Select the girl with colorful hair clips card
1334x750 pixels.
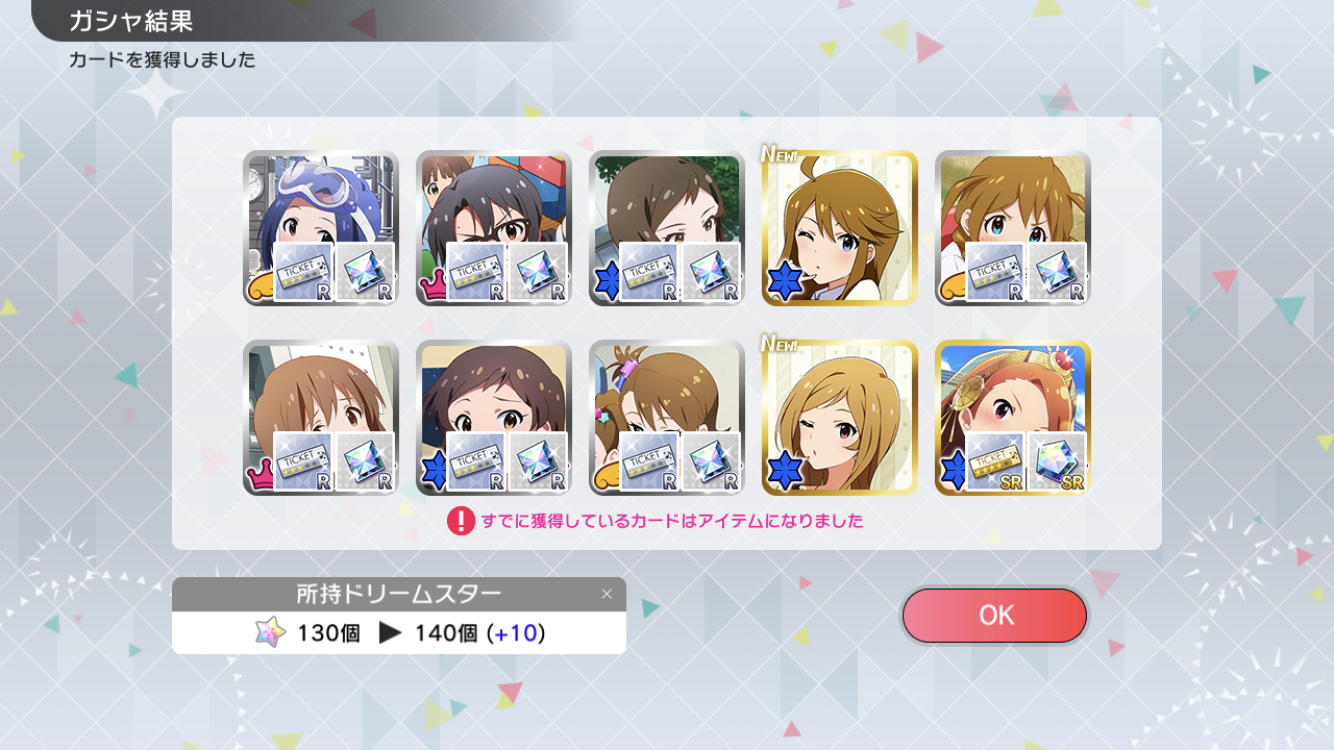pos(667,418)
